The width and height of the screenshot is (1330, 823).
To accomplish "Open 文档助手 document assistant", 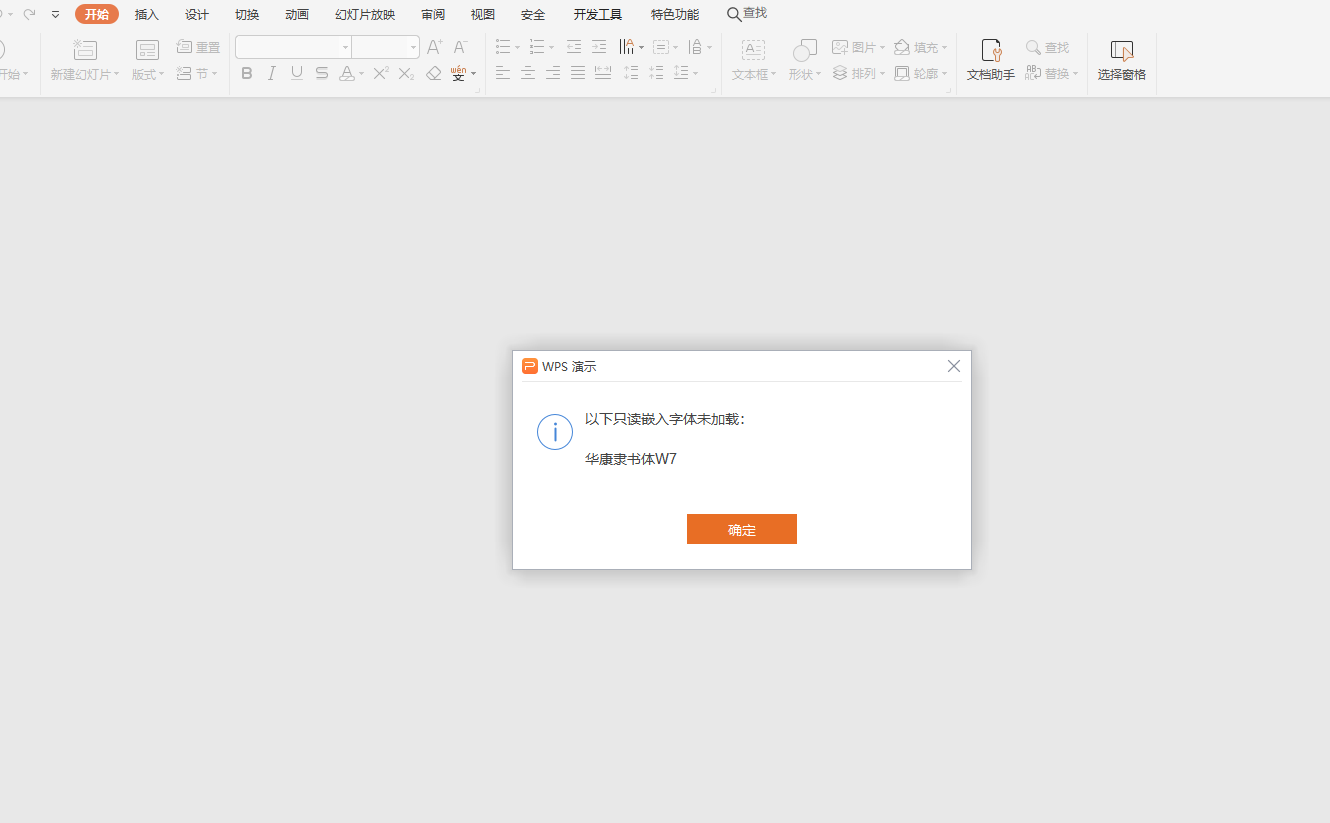I will [990, 60].
